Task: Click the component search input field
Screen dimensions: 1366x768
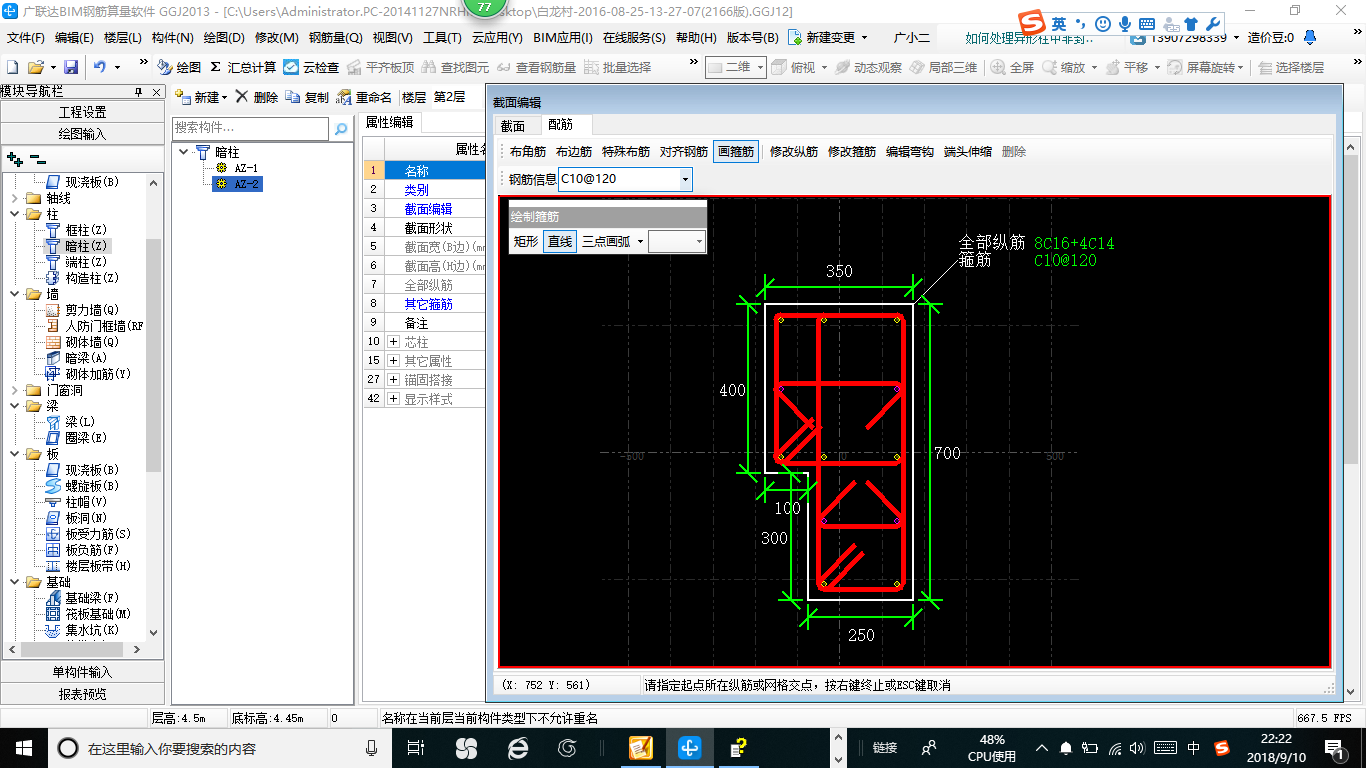Action: 250,128
